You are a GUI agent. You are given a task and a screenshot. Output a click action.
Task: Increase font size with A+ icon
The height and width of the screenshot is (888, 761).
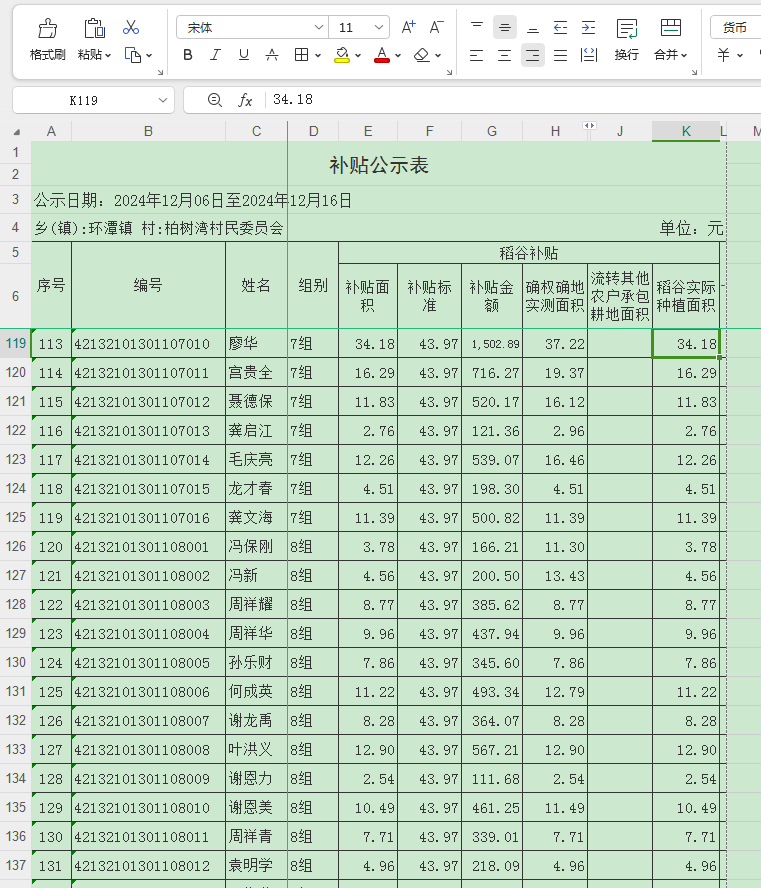point(408,27)
